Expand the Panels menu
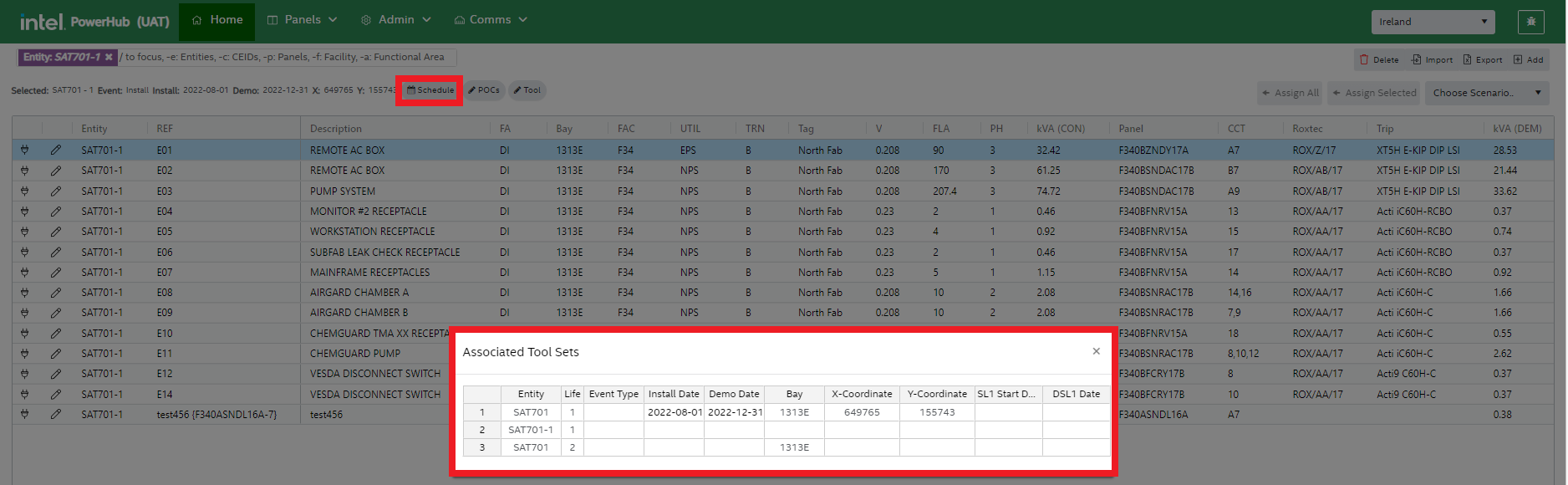Screen dimensions: 1568x485 (302, 20)
